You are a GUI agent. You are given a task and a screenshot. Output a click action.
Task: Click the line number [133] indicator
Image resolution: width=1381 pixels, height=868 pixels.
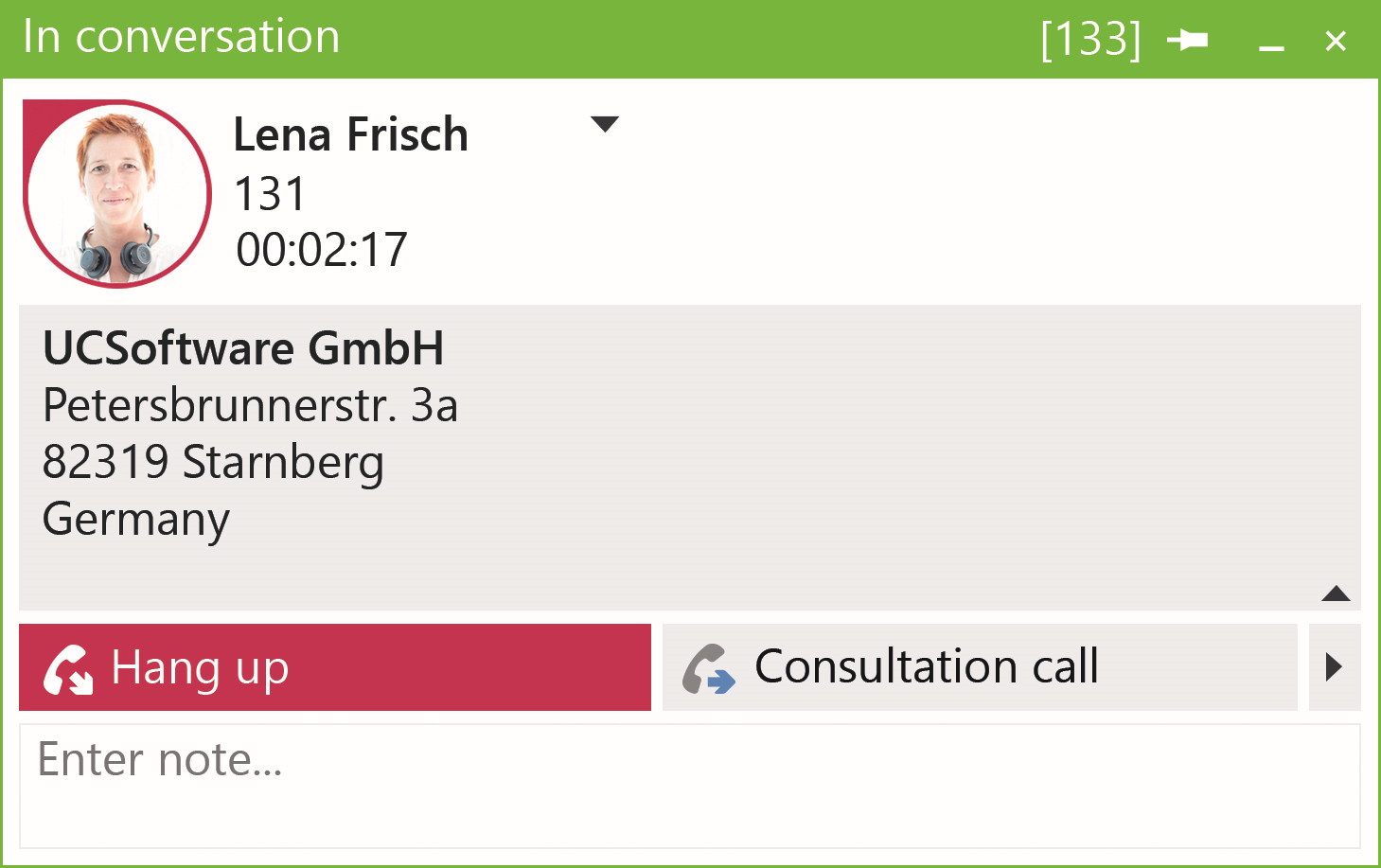[x=1090, y=40]
